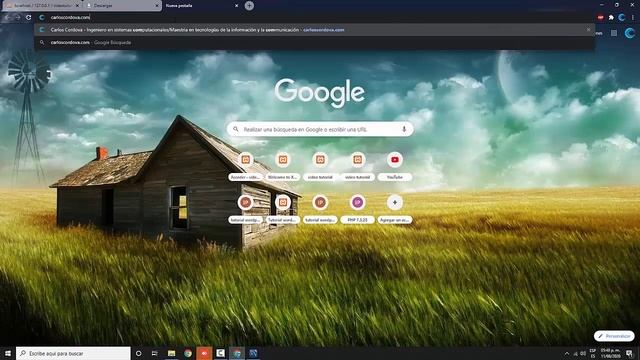Open the Camtasia C icon in the taskbar
This screenshot has height=360, width=640.
[x=220, y=353]
